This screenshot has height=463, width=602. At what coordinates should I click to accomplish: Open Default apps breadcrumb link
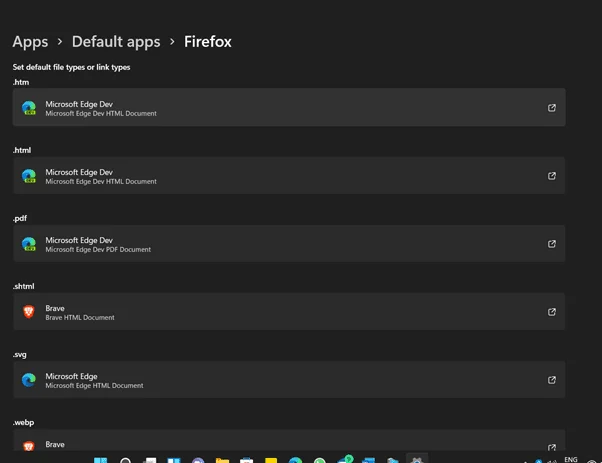coord(116,41)
